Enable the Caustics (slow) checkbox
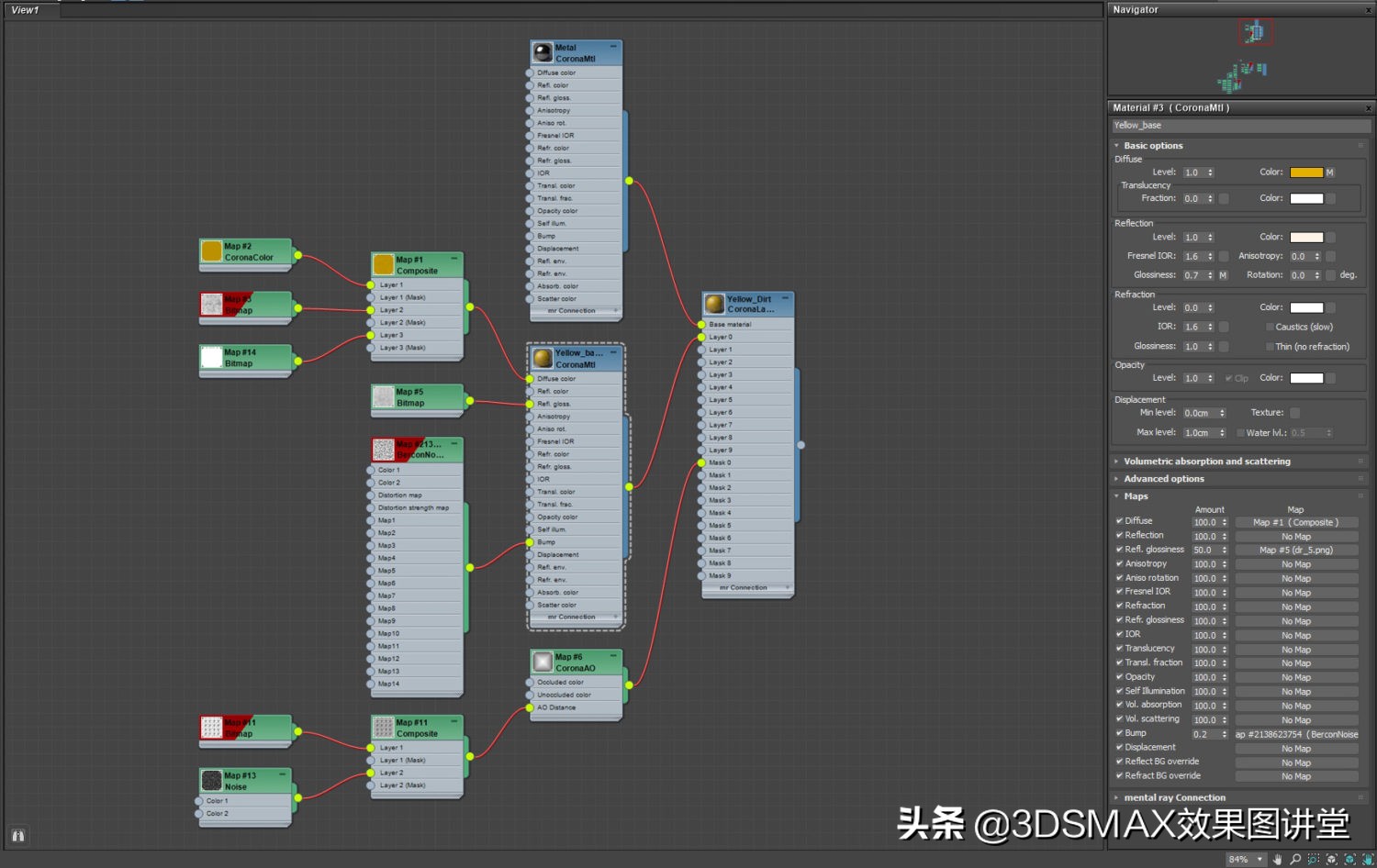The width and height of the screenshot is (1377, 868). point(1270,328)
